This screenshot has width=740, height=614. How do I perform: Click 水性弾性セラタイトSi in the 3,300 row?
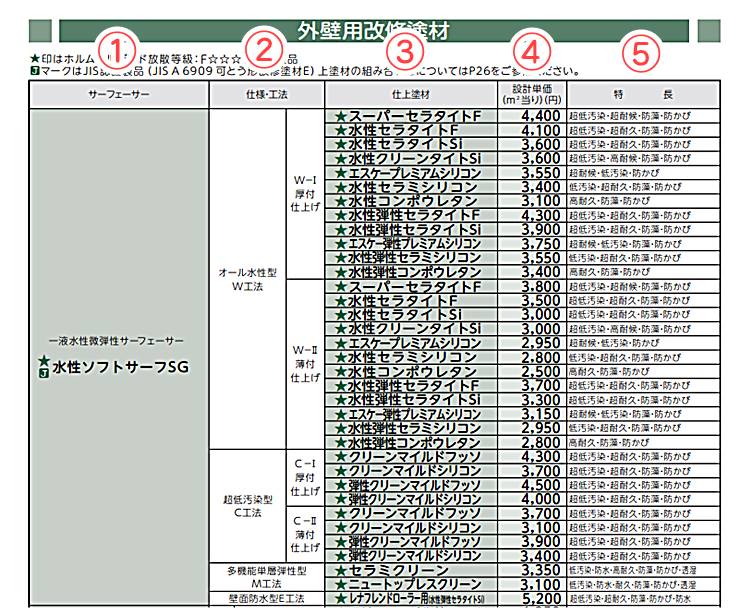[x=414, y=400]
